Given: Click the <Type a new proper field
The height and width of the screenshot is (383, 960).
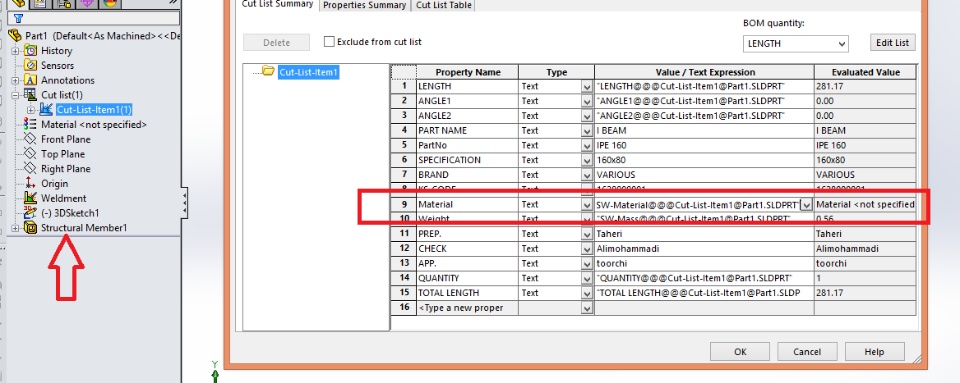Looking at the screenshot, I should coord(467,308).
